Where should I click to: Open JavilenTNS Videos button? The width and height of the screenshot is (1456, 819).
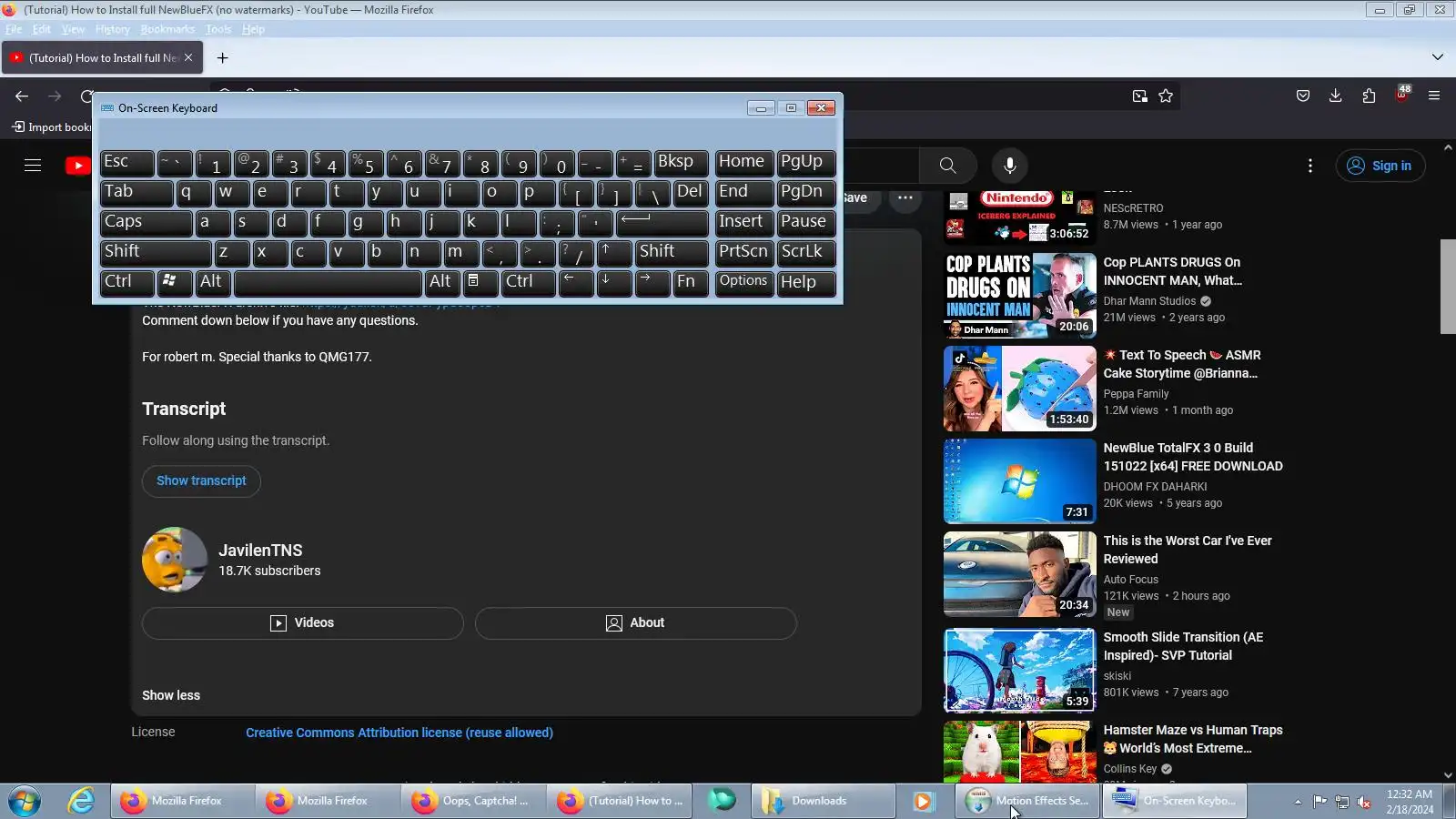303,623
